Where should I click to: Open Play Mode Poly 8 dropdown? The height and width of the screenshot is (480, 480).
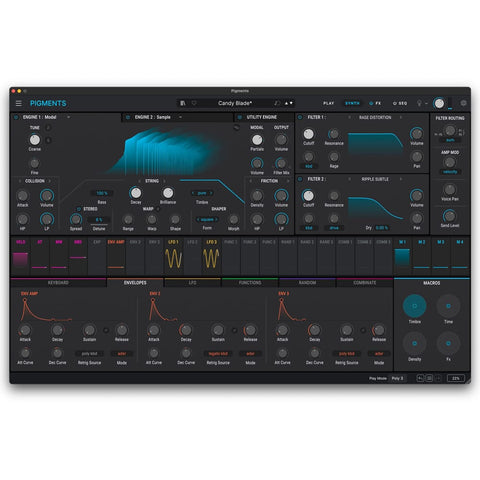click(x=397, y=378)
